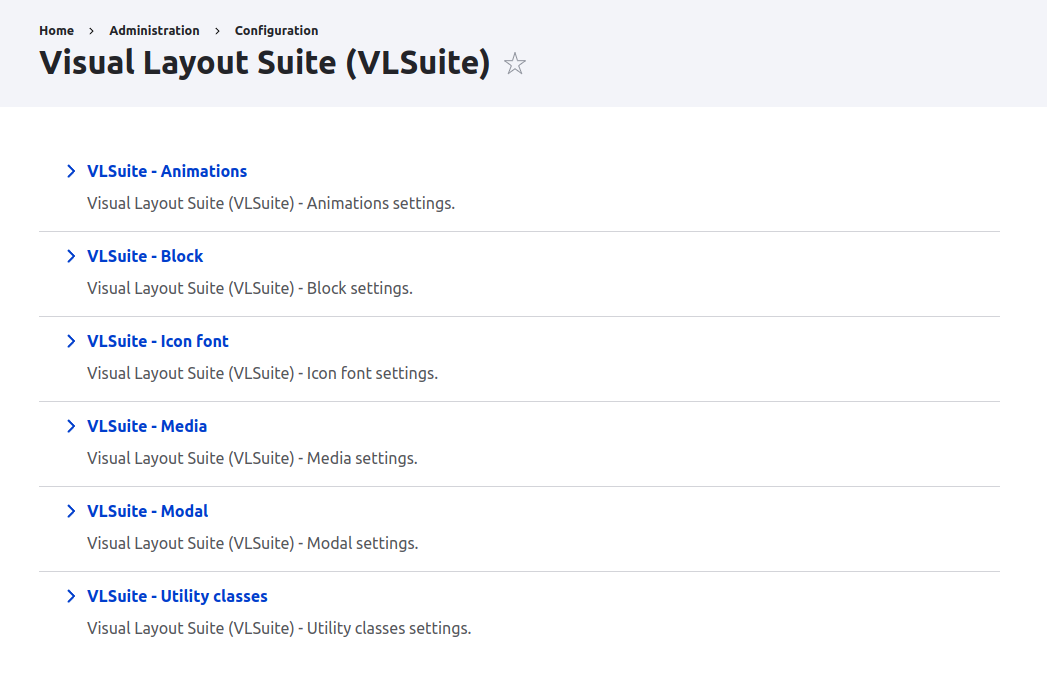Click the Utility classes settings description text
1047x688 pixels.
coord(279,628)
